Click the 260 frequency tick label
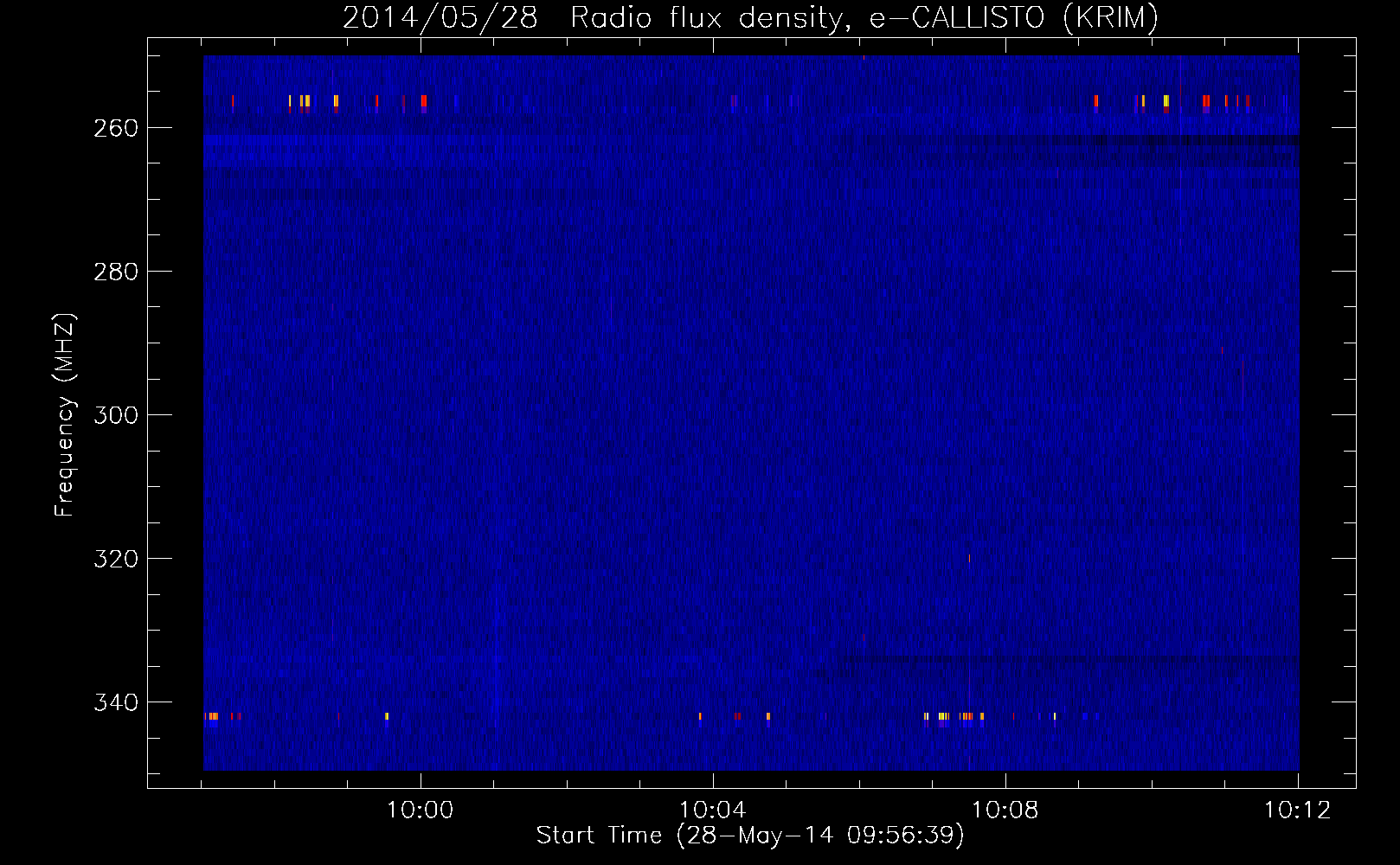Viewport: 1400px width, 865px height. point(116,128)
